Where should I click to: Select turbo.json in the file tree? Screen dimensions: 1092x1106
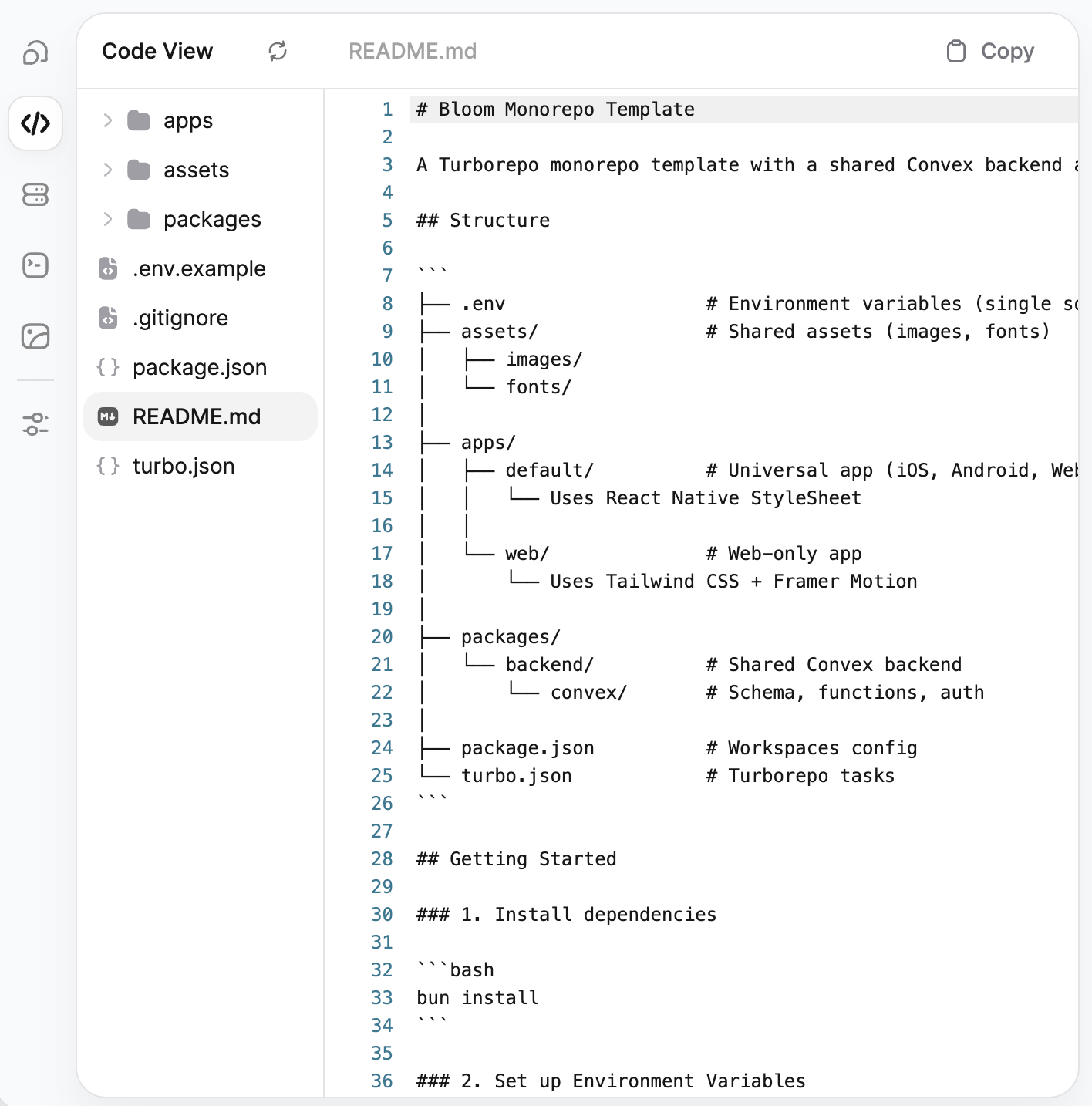coord(183,466)
